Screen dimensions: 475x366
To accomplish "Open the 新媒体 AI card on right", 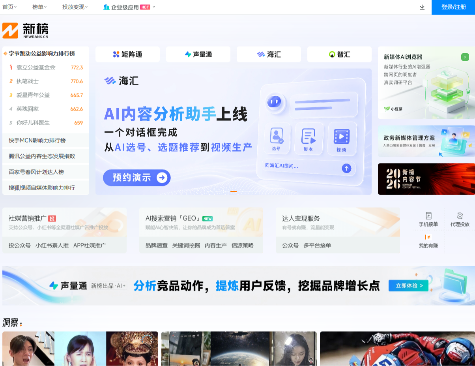I will (426, 83).
